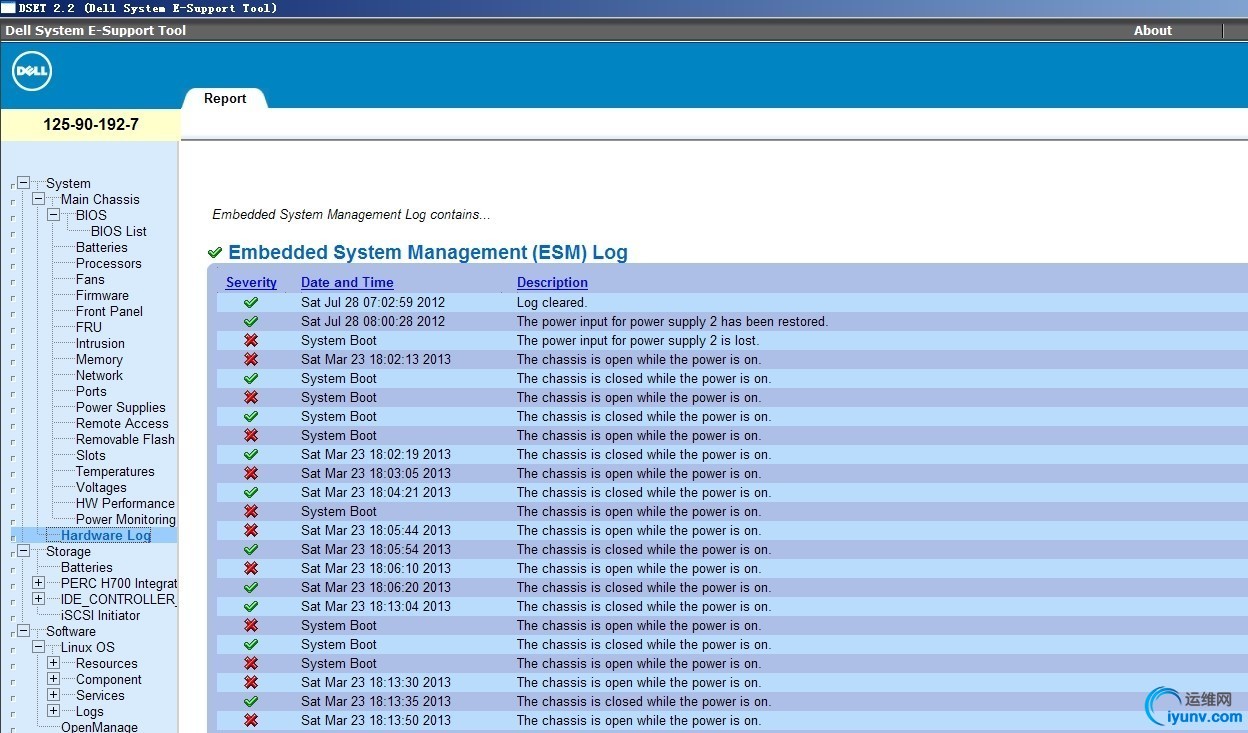Select Batteries under Main Chassis
The width and height of the screenshot is (1248, 733).
pyautogui.click(x=102, y=247)
